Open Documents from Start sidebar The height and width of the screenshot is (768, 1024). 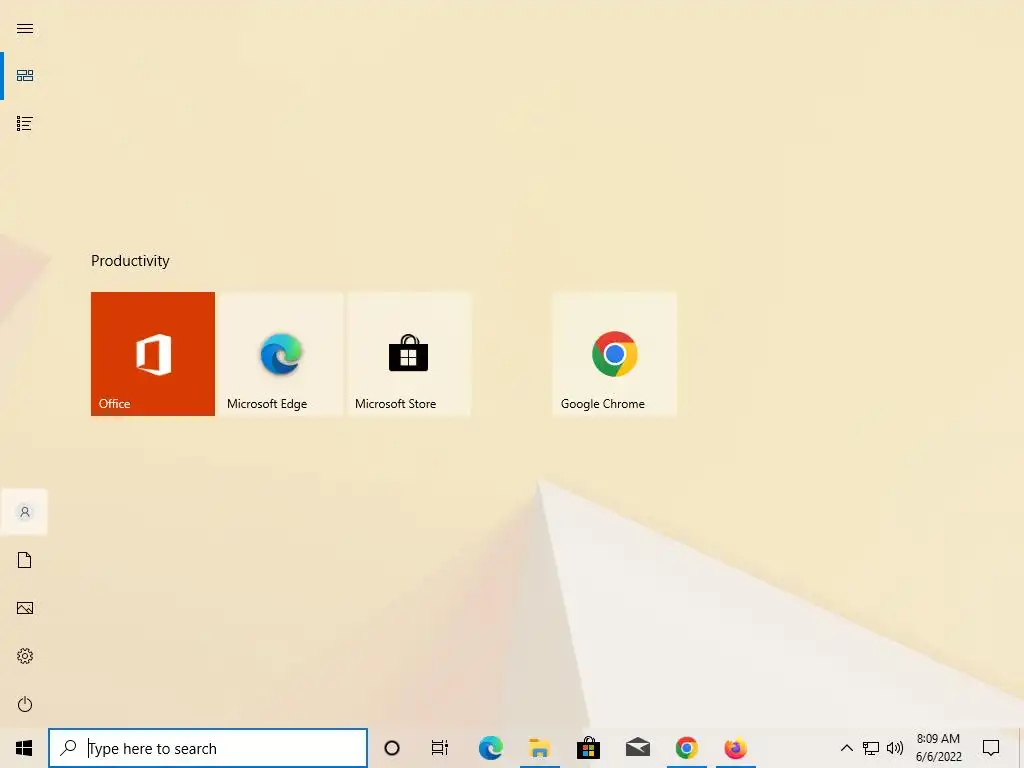25,560
